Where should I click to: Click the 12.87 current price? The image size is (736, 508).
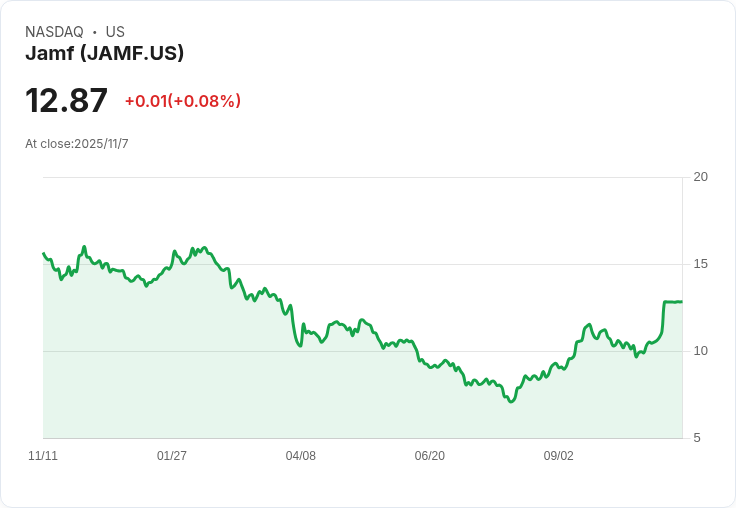[66, 101]
